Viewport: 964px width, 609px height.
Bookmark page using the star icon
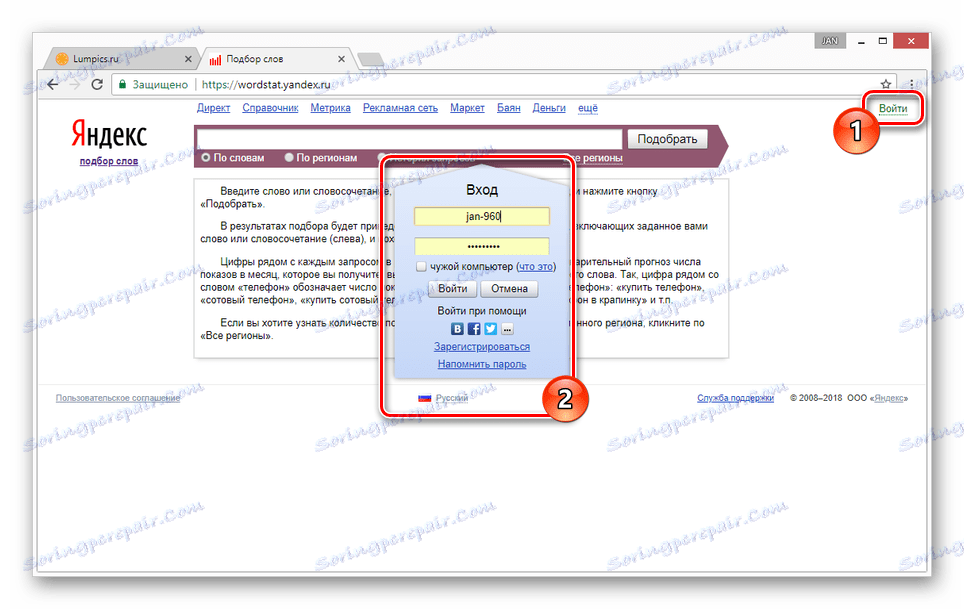(x=885, y=84)
